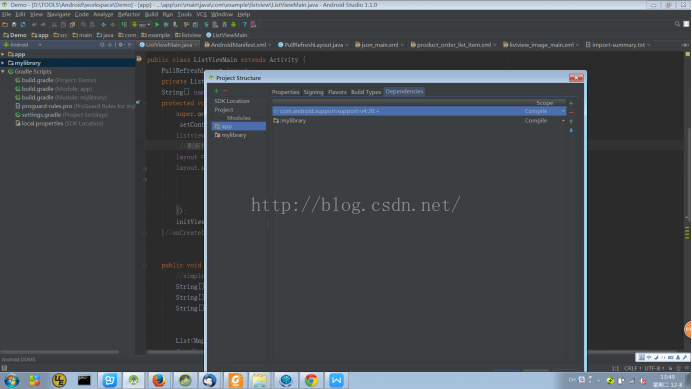Screen dimensions: 692x389
Task: Click the Redo toolbar icon
Action: (x=43, y=25)
